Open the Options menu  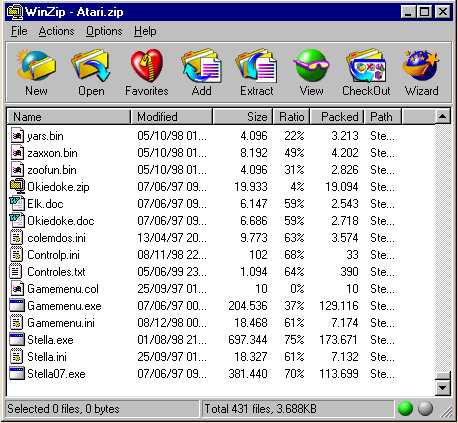[104, 31]
